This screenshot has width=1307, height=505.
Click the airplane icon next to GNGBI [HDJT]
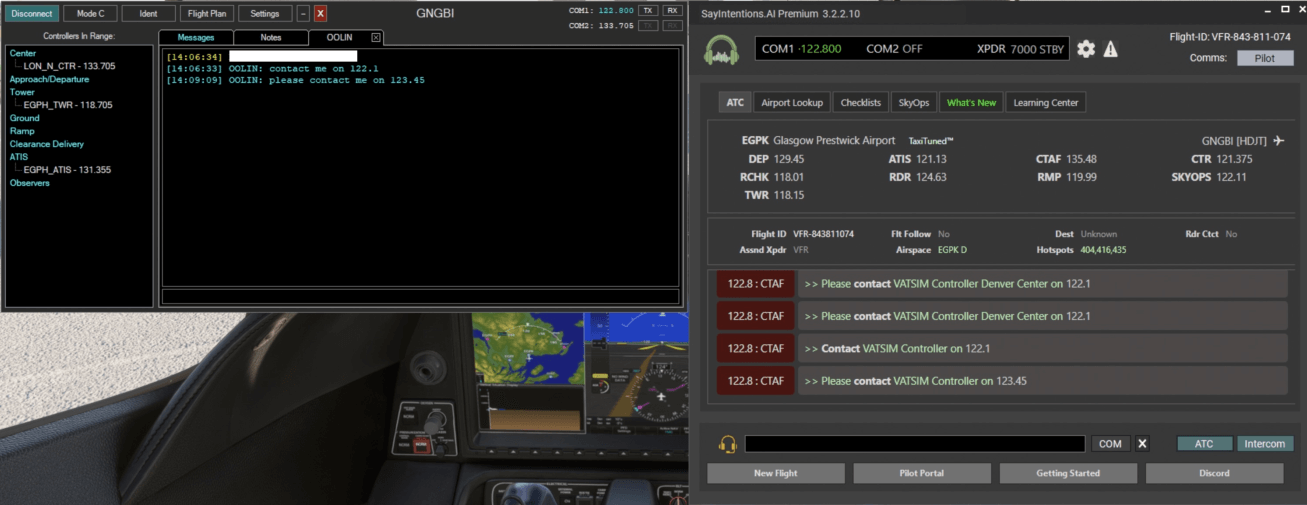pos(1279,141)
